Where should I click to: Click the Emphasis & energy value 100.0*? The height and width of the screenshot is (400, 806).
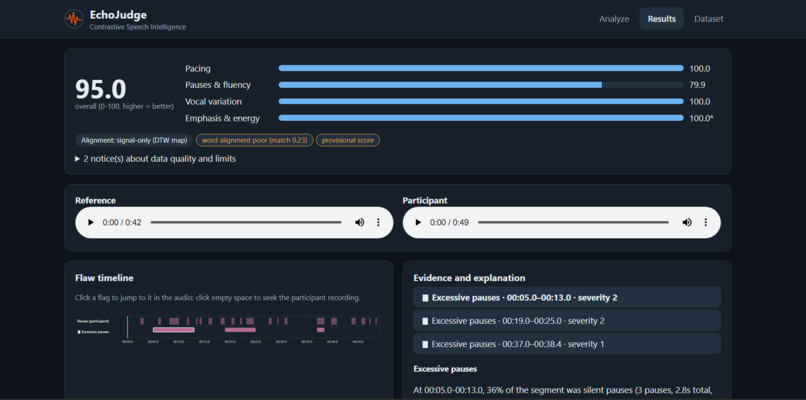[701, 118]
